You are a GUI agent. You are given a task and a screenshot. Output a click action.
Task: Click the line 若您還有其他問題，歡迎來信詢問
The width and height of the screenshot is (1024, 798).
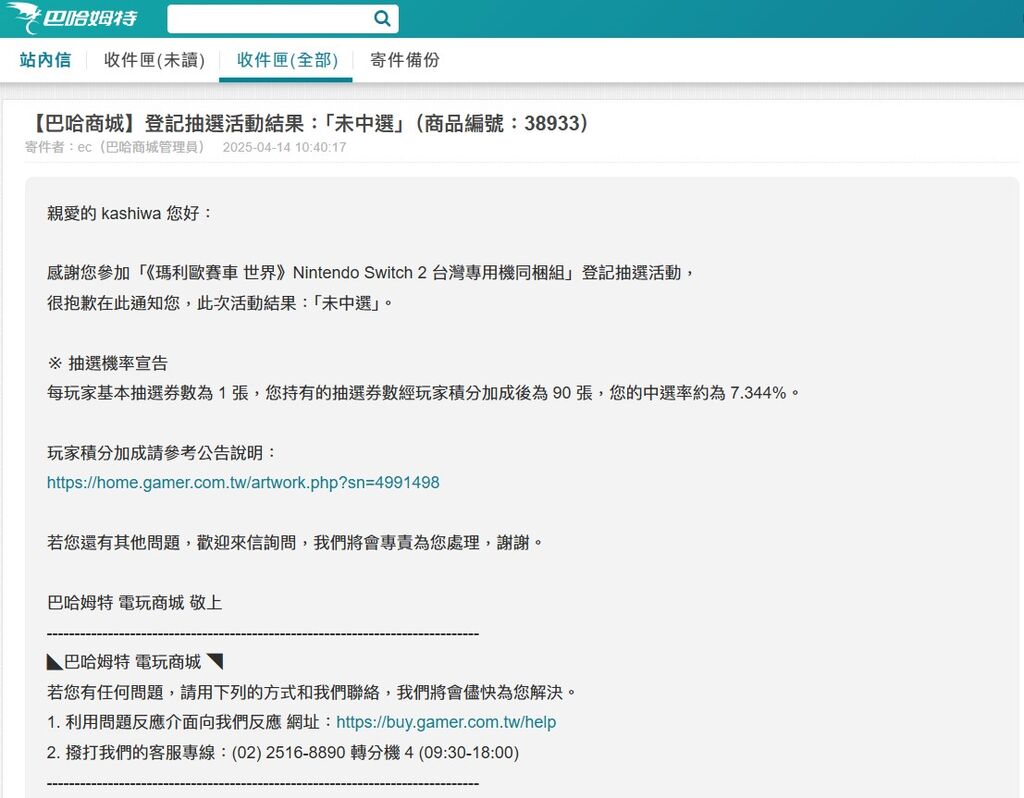point(295,543)
